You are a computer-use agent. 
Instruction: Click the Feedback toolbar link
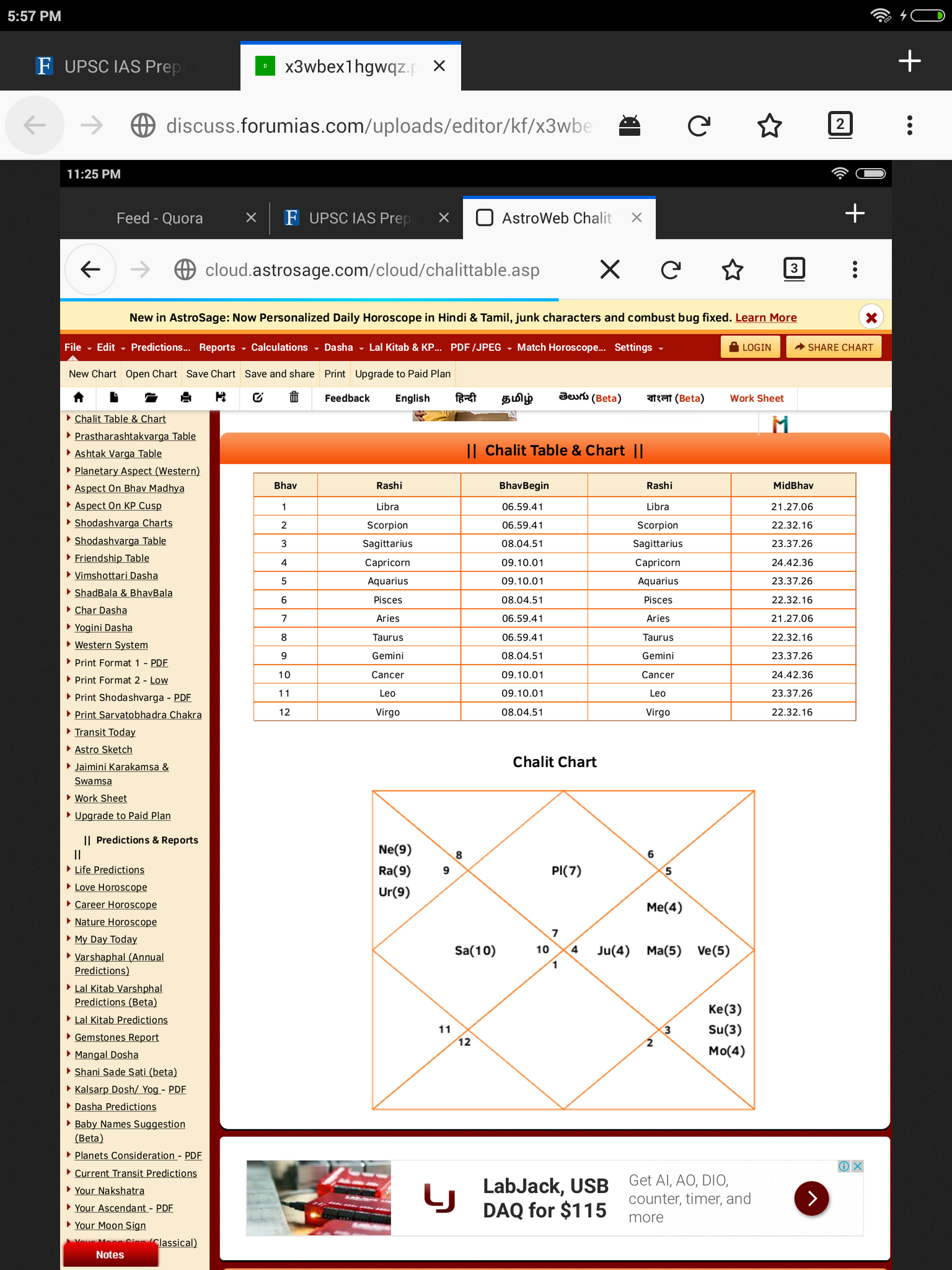tap(347, 398)
